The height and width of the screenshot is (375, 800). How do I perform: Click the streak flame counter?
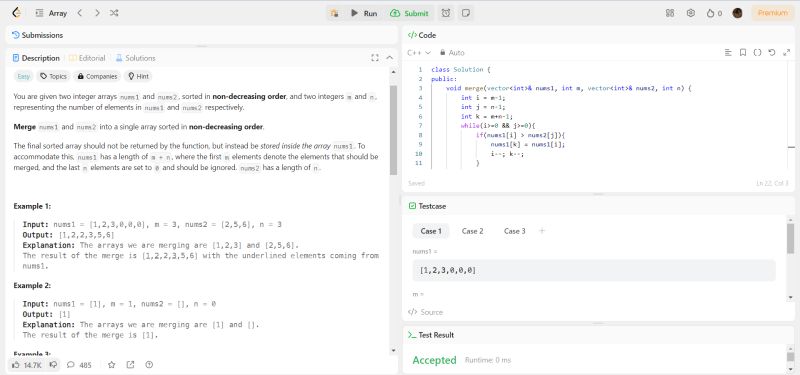coord(714,13)
